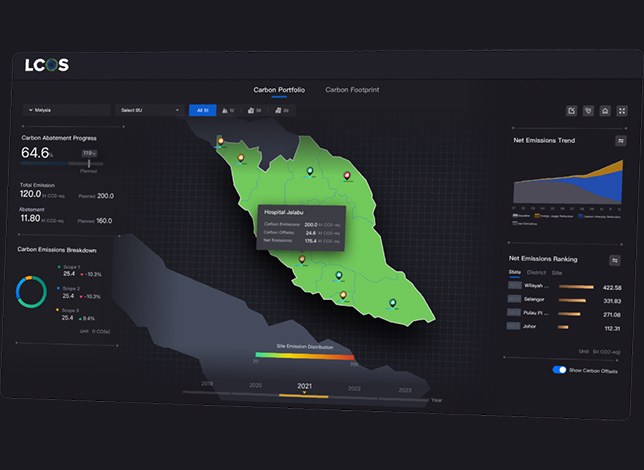Open fullscreen view icon
644x470 pixels.
pos(622,111)
